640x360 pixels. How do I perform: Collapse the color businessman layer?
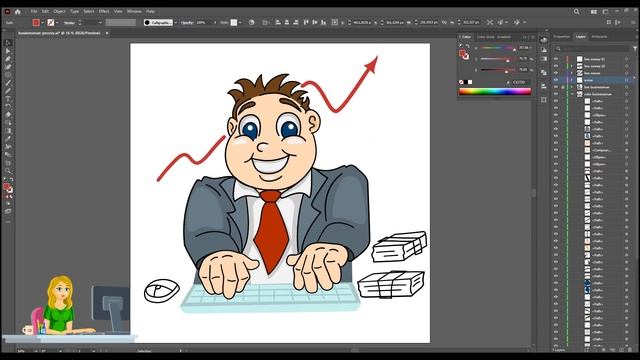pyautogui.click(x=572, y=94)
